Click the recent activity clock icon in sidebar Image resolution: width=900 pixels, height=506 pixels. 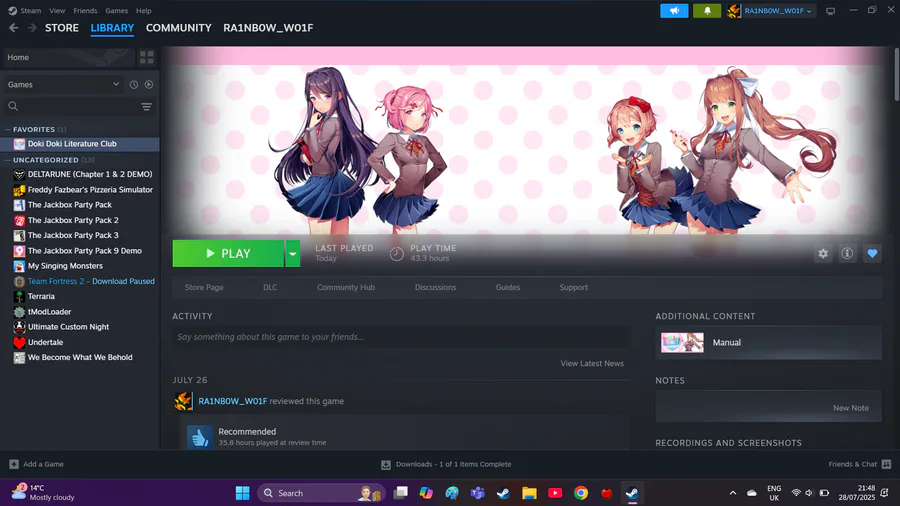[x=134, y=84]
